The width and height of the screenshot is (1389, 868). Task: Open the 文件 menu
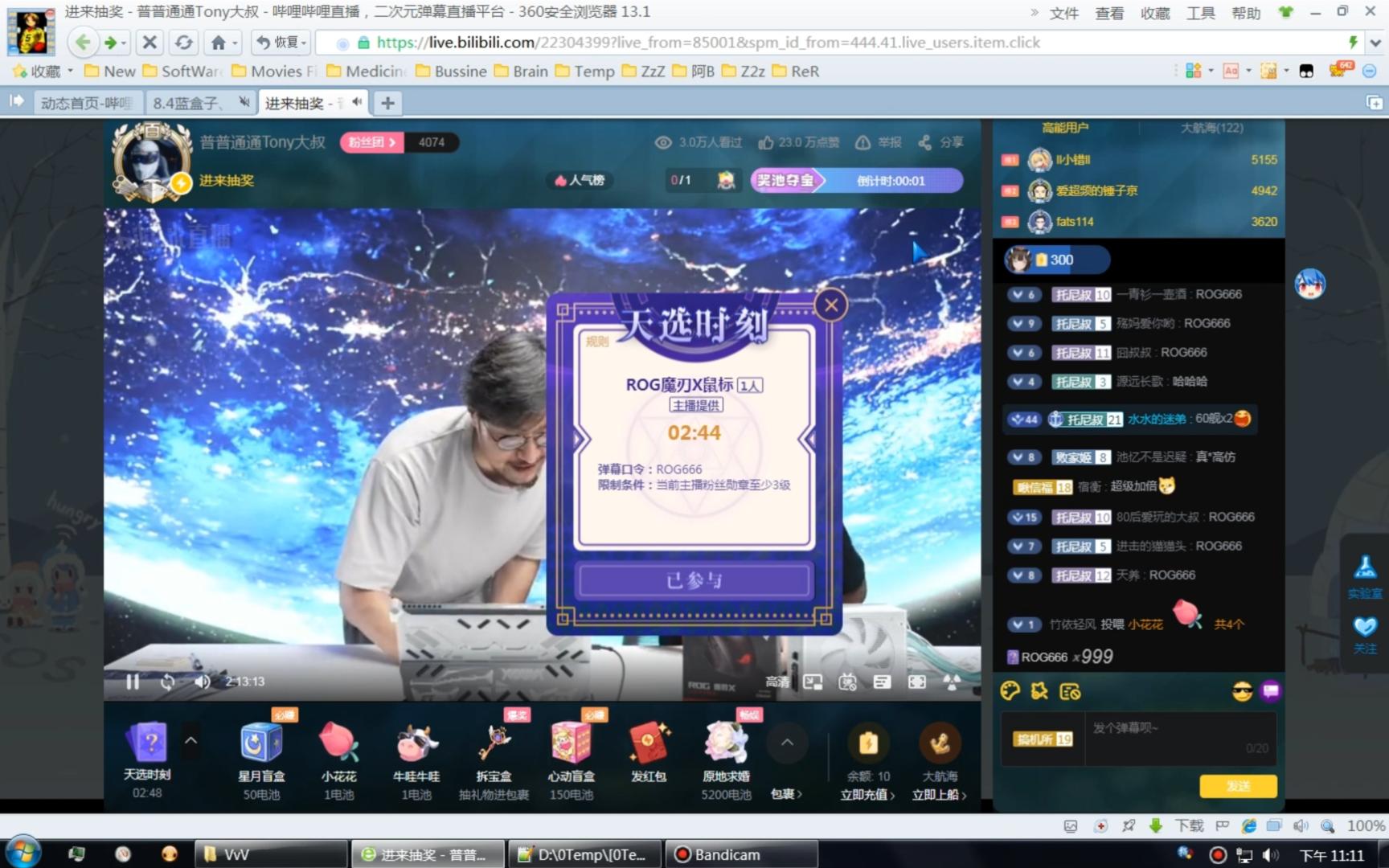coord(1063,13)
